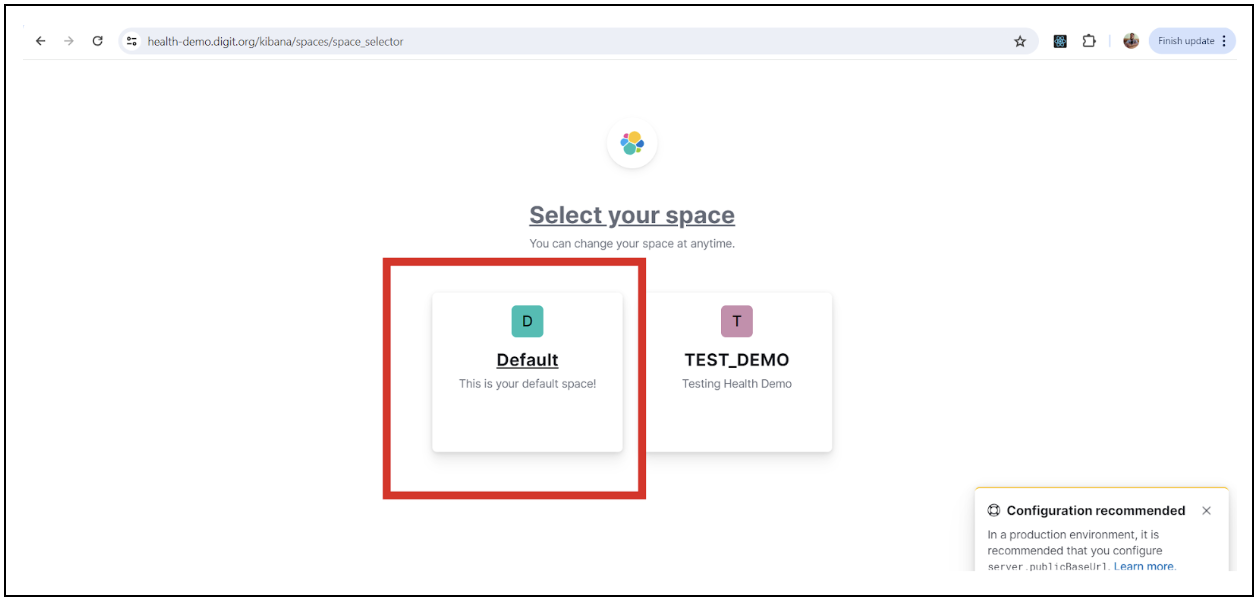Click the browser back arrow
This screenshot has width=1258, height=604.
point(40,41)
